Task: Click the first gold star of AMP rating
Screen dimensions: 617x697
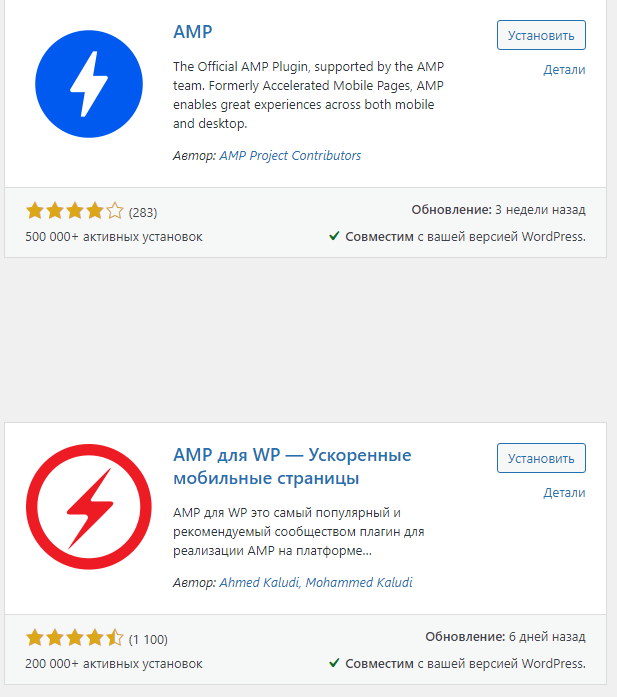Action: (35, 211)
